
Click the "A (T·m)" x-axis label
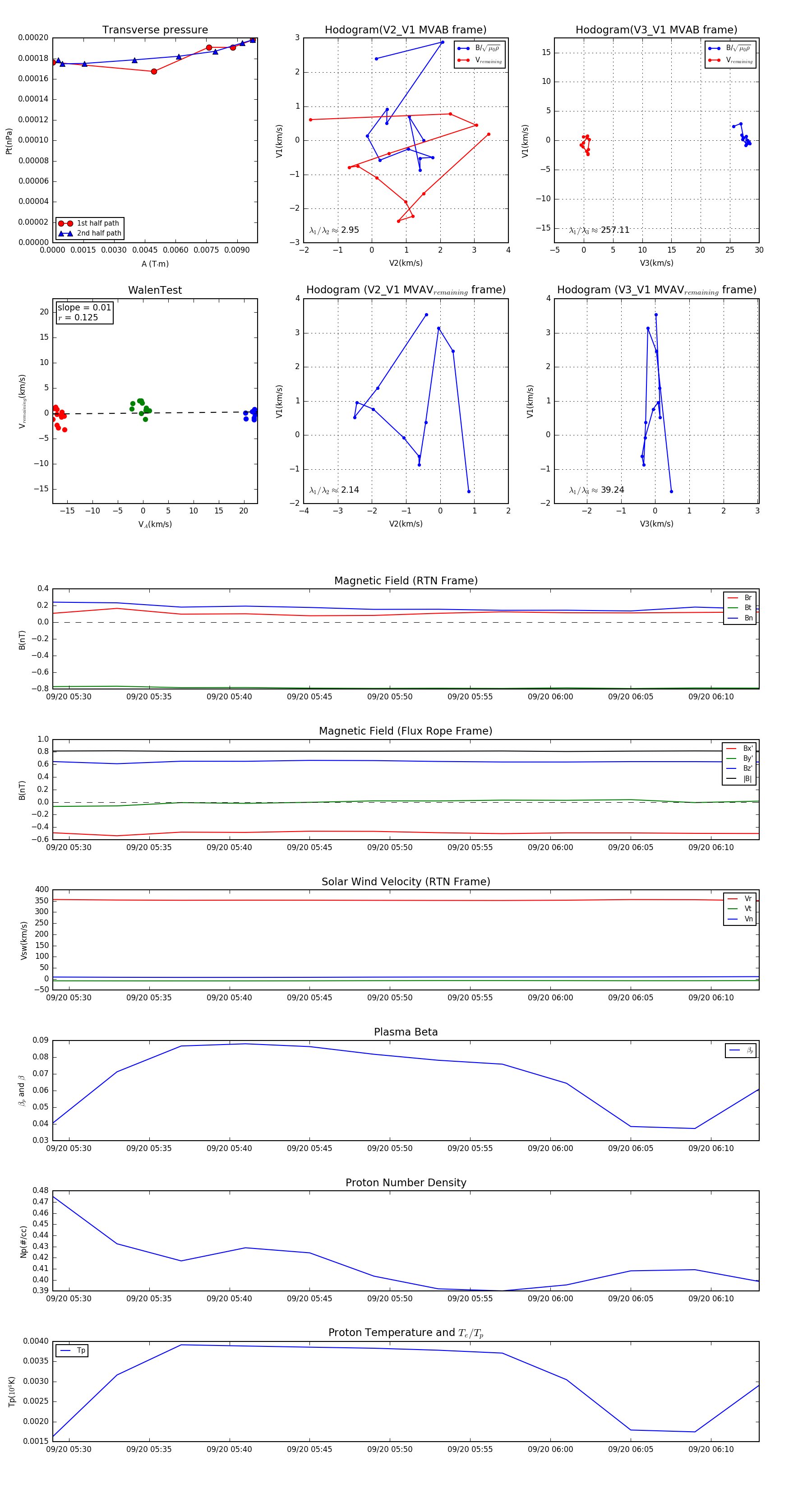coord(155,264)
